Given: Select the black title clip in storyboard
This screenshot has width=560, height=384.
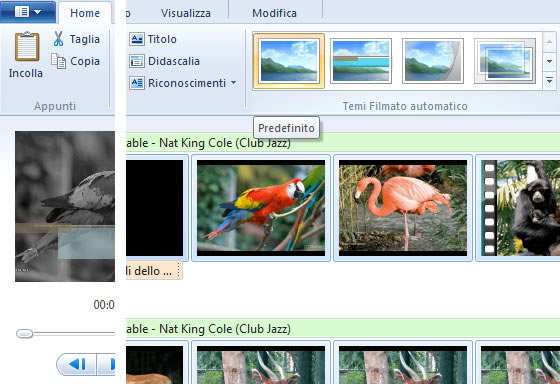Looking at the screenshot, I should pos(156,208).
